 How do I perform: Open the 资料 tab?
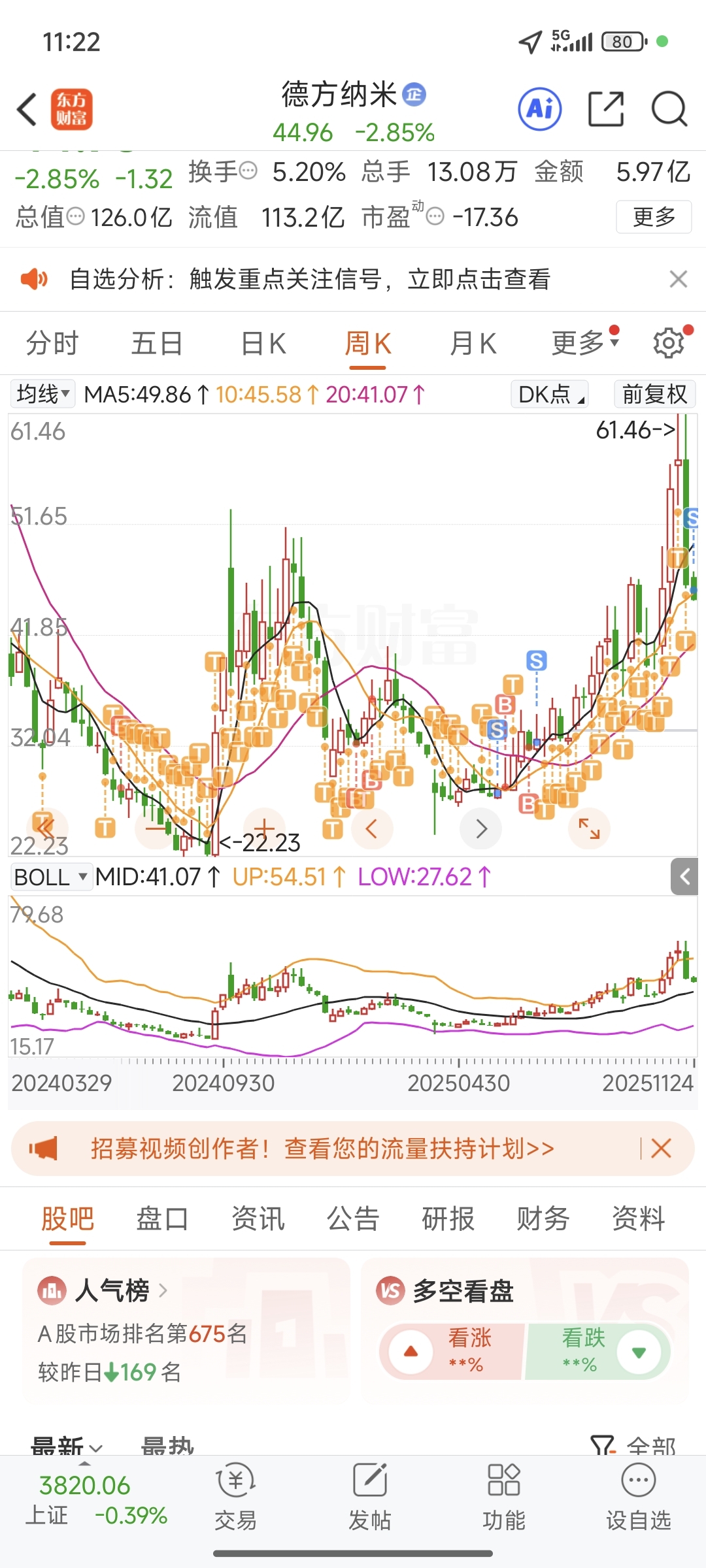point(639,1218)
